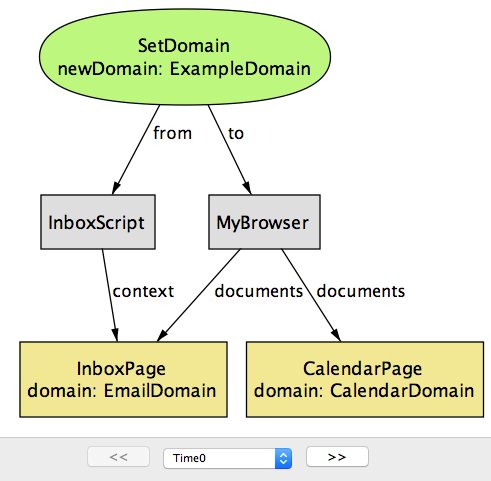The image size is (491, 481).
Task: Click the documents label pointing to CalendarPage
Action: (x=361, y=291)
